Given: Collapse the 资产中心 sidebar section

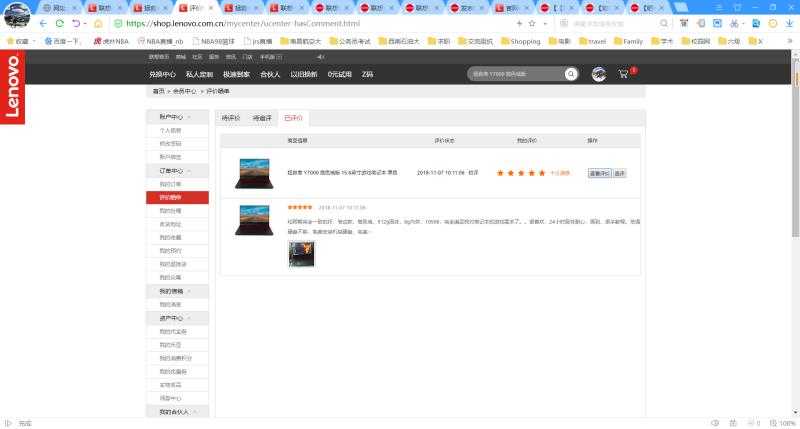Looking at the screenshot, I should tap(177, 318).
